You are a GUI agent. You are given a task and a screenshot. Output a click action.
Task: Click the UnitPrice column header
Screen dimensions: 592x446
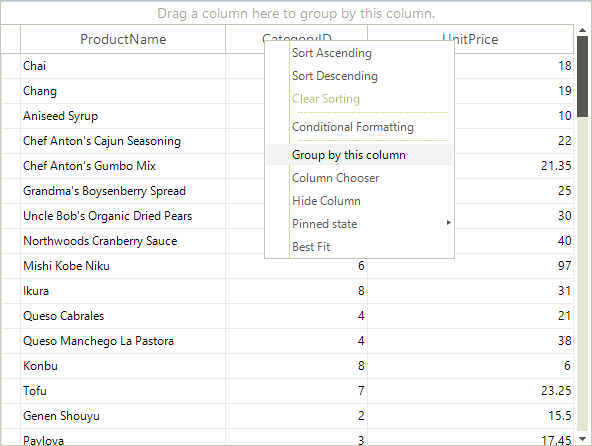(470, 39)
